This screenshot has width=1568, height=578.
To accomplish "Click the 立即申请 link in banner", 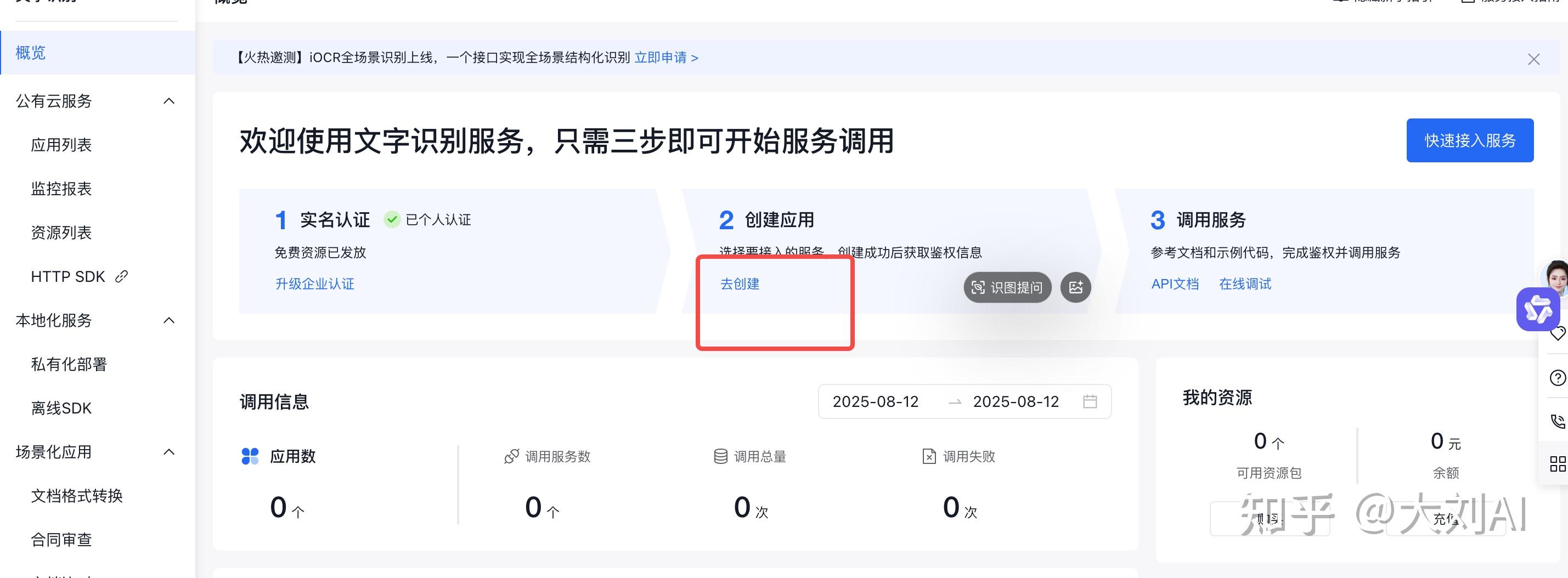I will pos(666,58).
